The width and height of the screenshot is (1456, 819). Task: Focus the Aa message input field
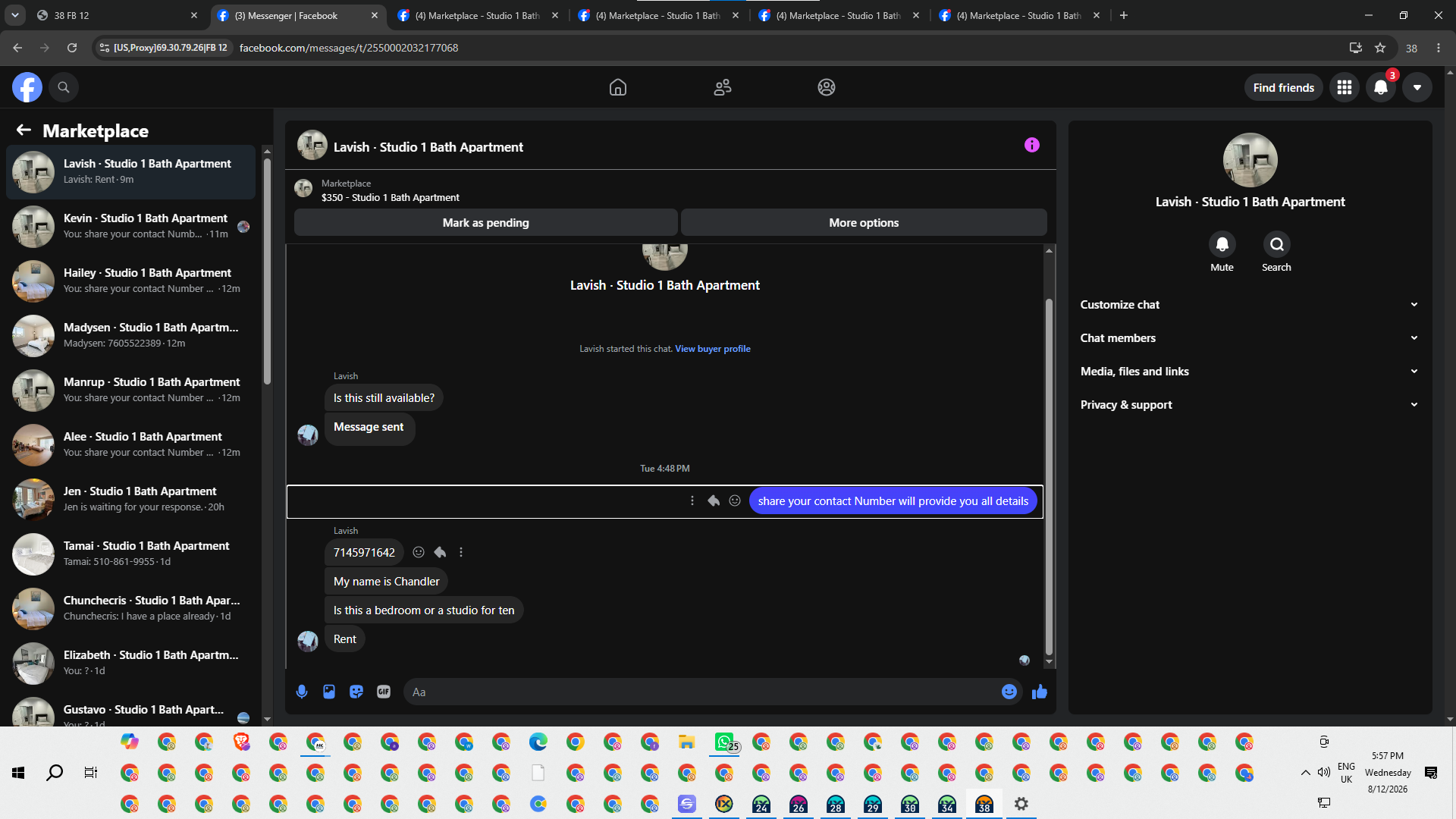tap(702, 692)
